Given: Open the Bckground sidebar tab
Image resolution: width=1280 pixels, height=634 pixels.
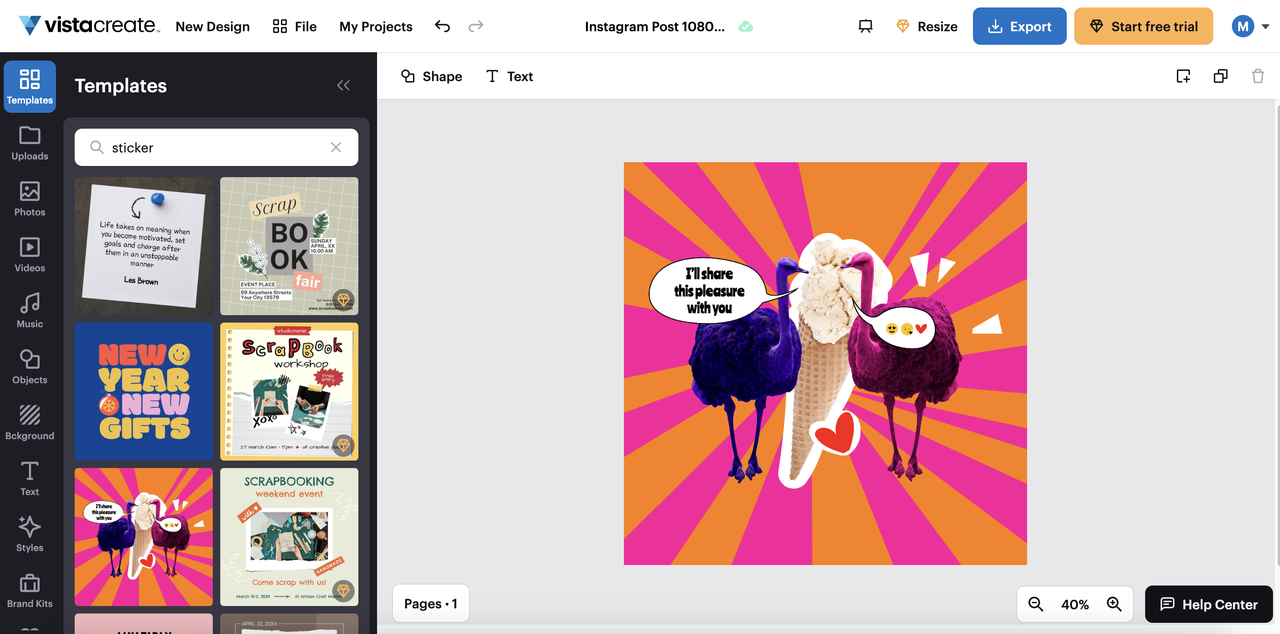Looking at the screenshot, I should (30, 422).
